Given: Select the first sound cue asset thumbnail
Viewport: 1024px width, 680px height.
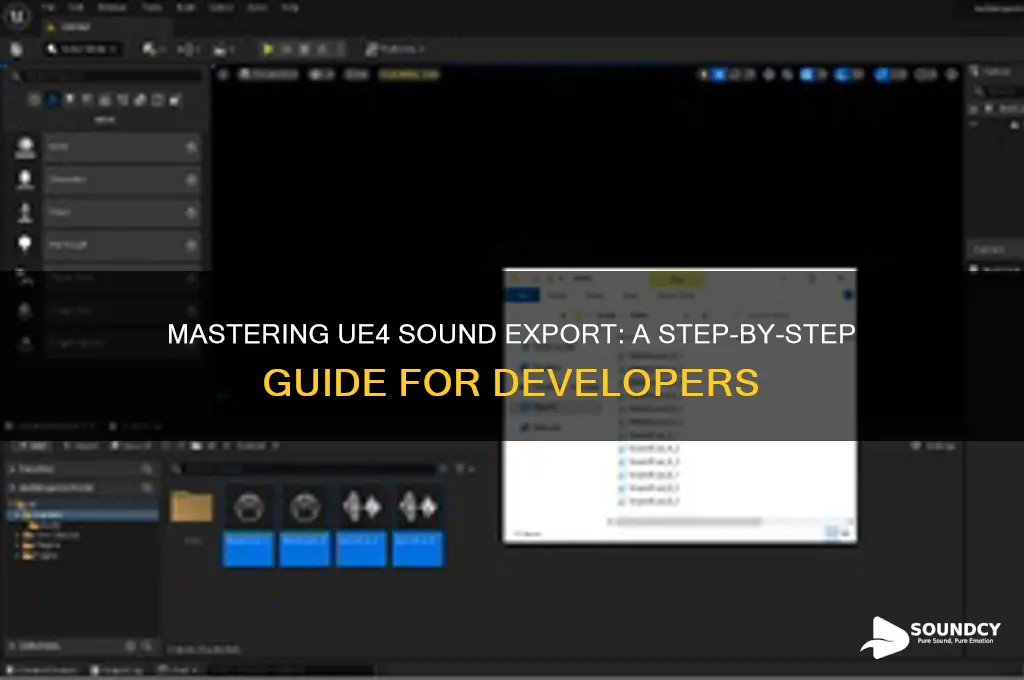Looking at the screenshot, I should pos(248,525).
